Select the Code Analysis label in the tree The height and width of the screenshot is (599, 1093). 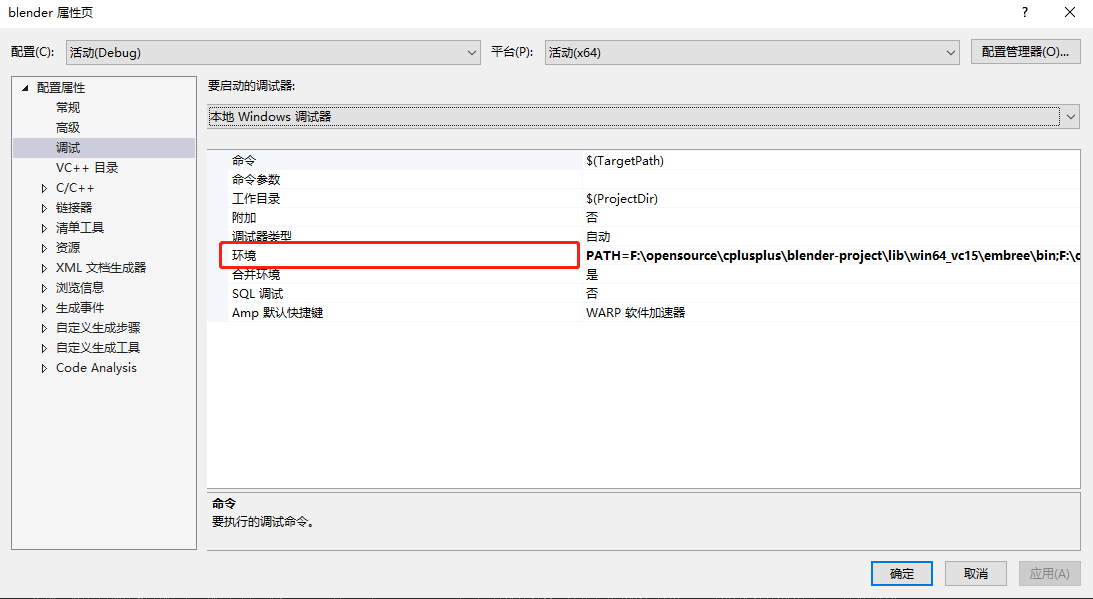click(x=96, y=367)
